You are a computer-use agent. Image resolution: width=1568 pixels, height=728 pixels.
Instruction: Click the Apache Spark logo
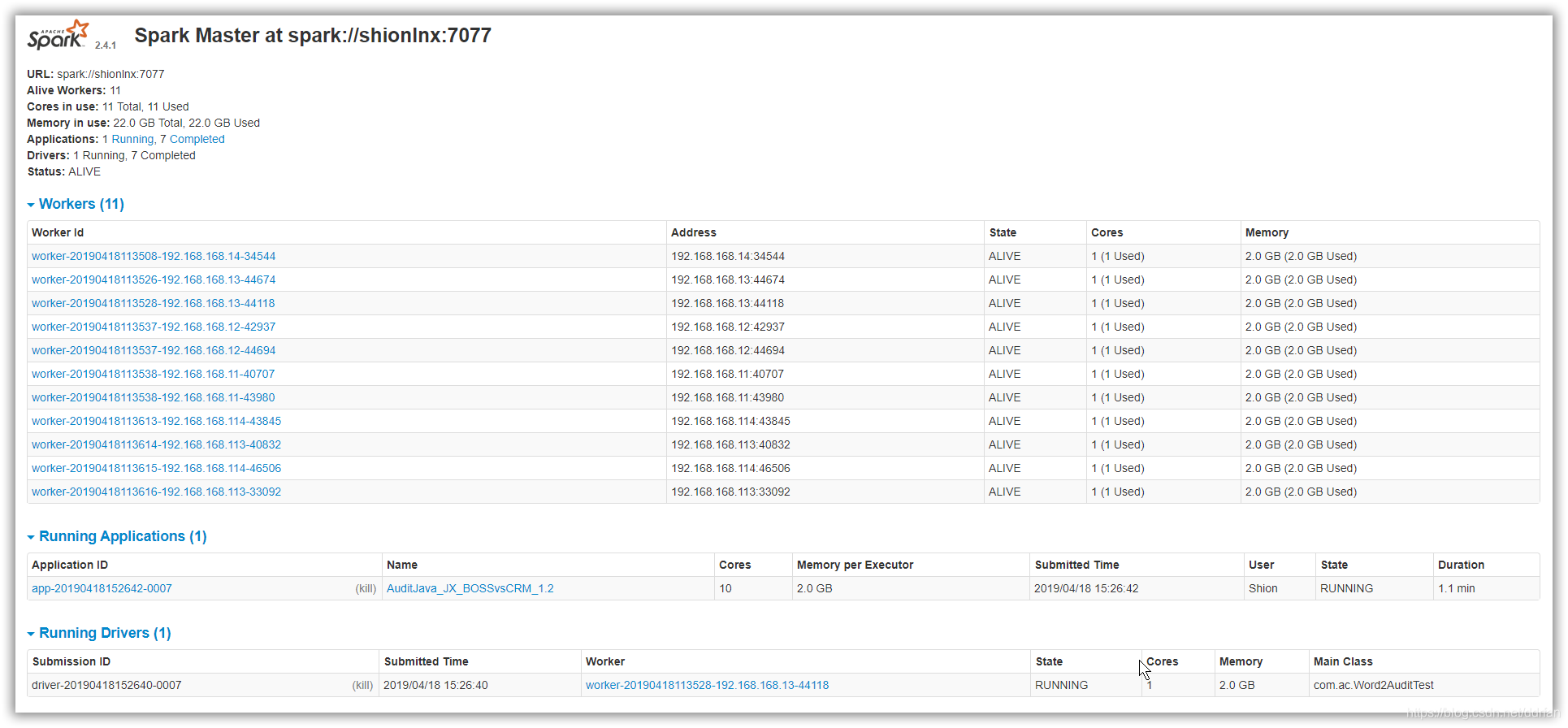click(58, 35)
